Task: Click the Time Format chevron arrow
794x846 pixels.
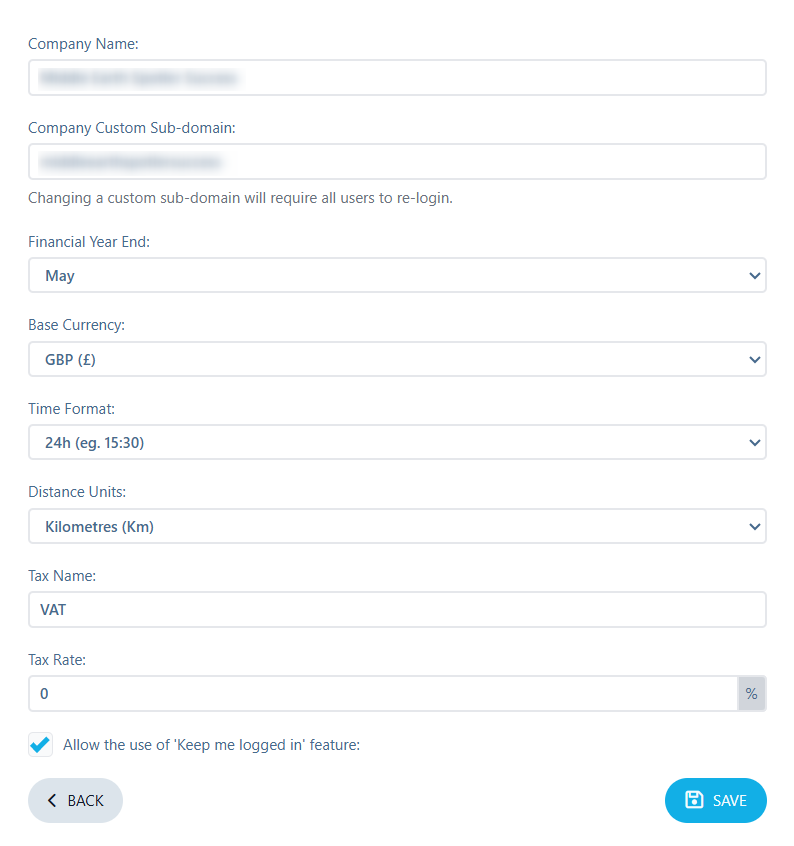Action: [x=755, y=443]
